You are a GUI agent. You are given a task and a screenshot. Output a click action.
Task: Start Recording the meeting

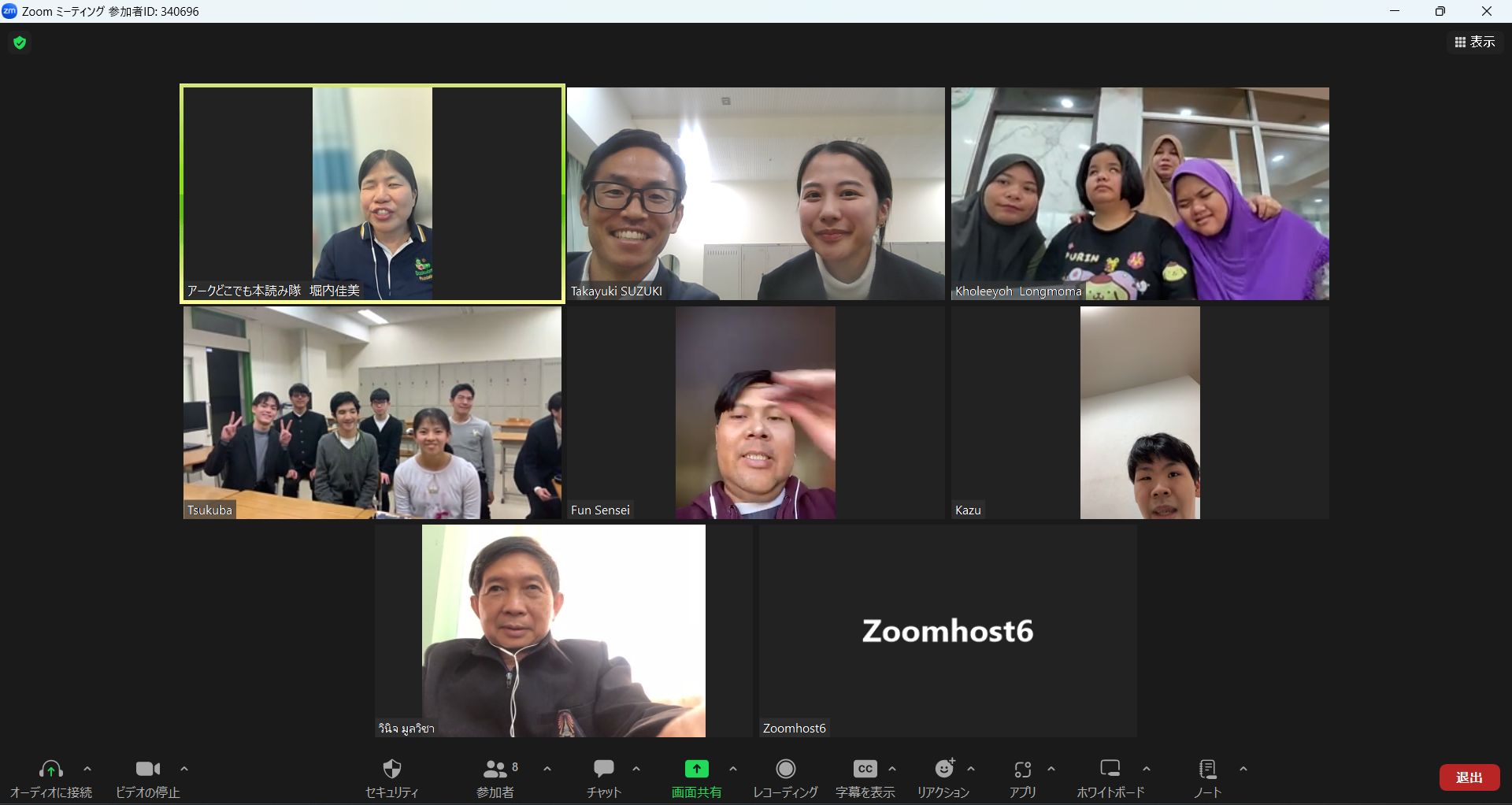click(785, 770)
